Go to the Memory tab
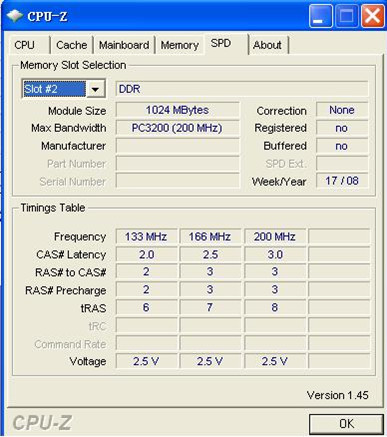Image resolution: width=387 pixels, height=437 pixels. [179, 45]
